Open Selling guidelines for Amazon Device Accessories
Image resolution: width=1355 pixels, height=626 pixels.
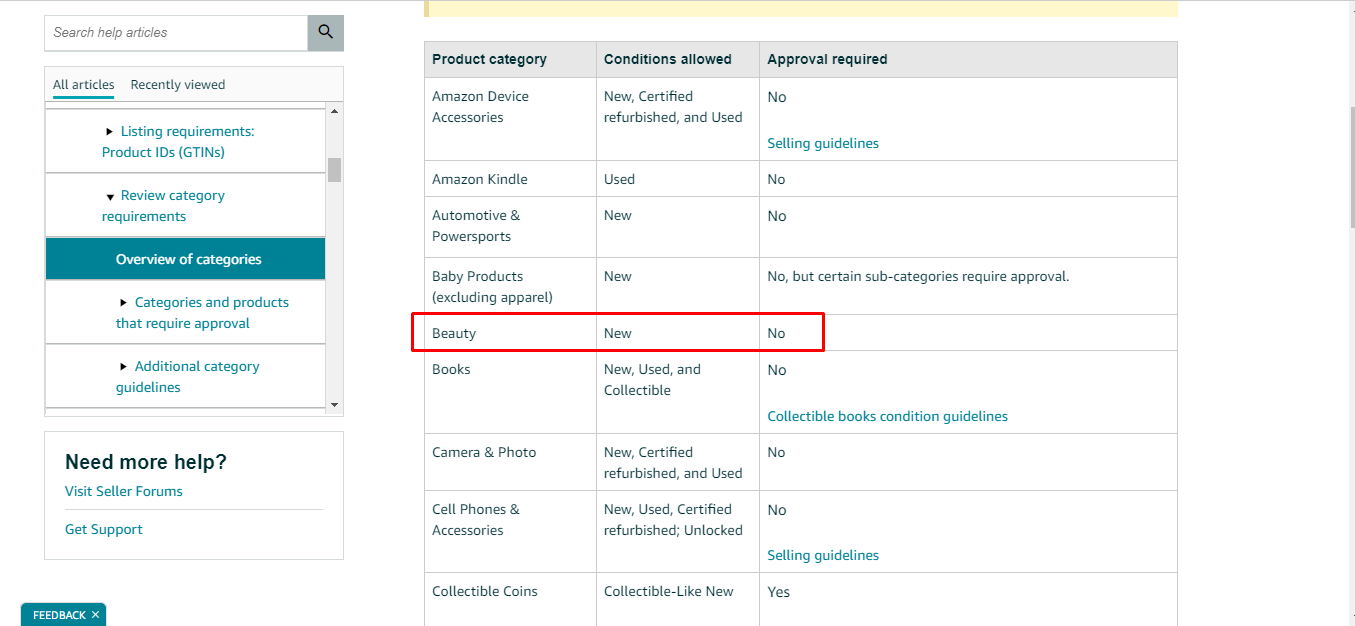click(823, 143)
